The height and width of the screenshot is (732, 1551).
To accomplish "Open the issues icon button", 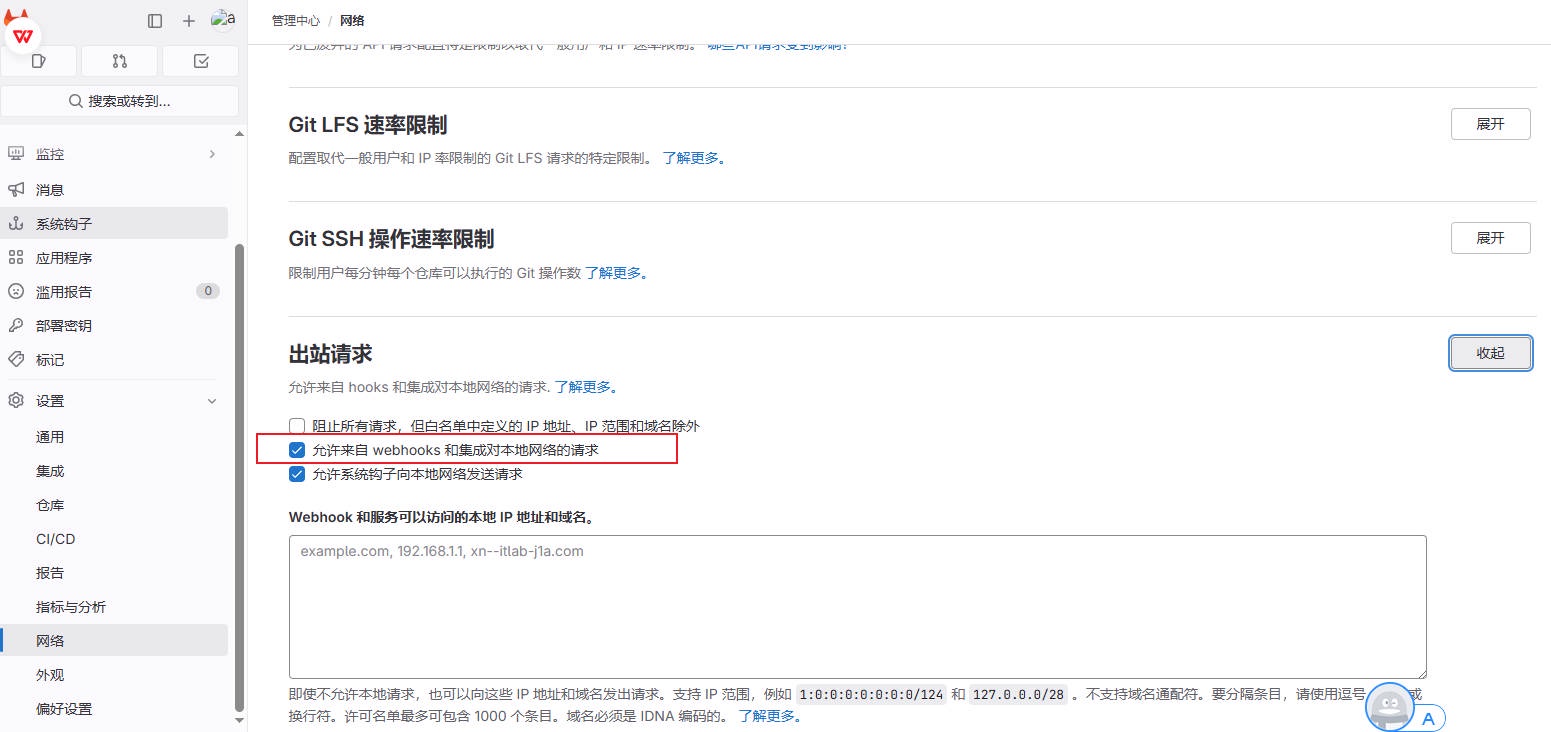I will (x=39, y=61).
